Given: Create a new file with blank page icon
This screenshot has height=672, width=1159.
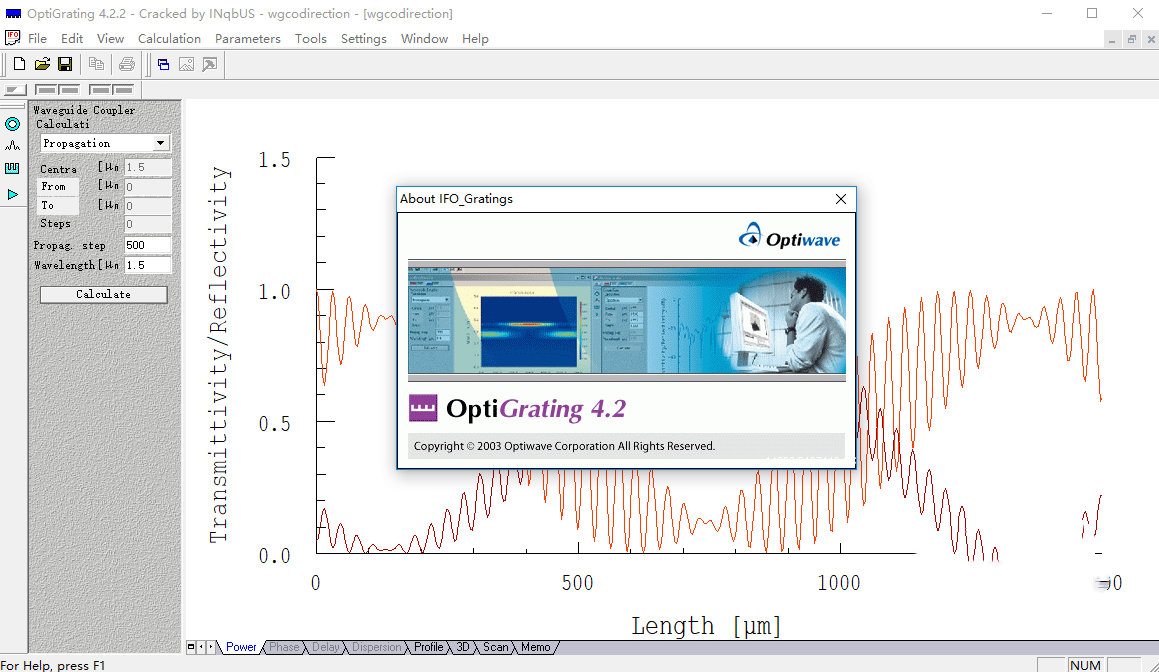Looking at the screenshot, I should click(19, 64).
